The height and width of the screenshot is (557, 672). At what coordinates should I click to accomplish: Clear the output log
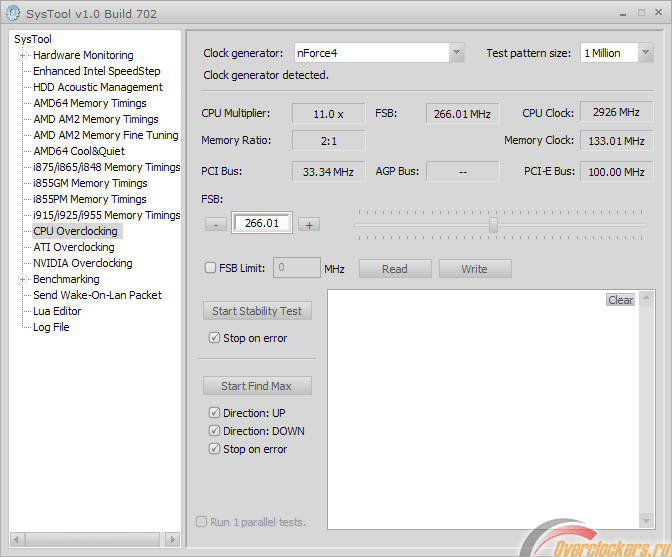tap(621, 300)
